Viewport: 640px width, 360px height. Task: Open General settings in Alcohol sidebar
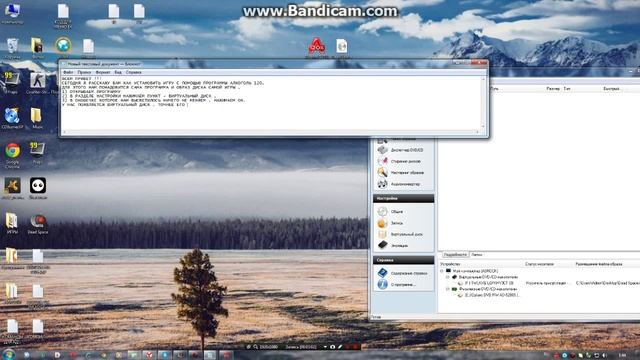[x=391, y=211]
